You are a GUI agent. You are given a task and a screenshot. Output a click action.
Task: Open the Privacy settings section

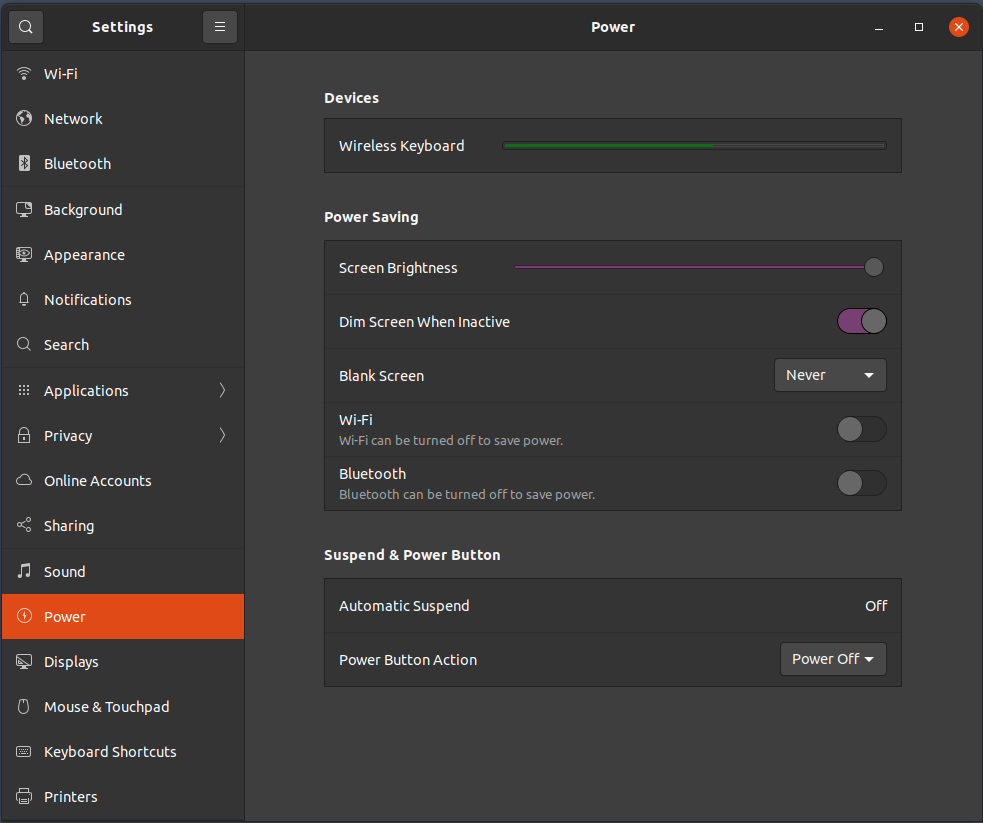68,436
